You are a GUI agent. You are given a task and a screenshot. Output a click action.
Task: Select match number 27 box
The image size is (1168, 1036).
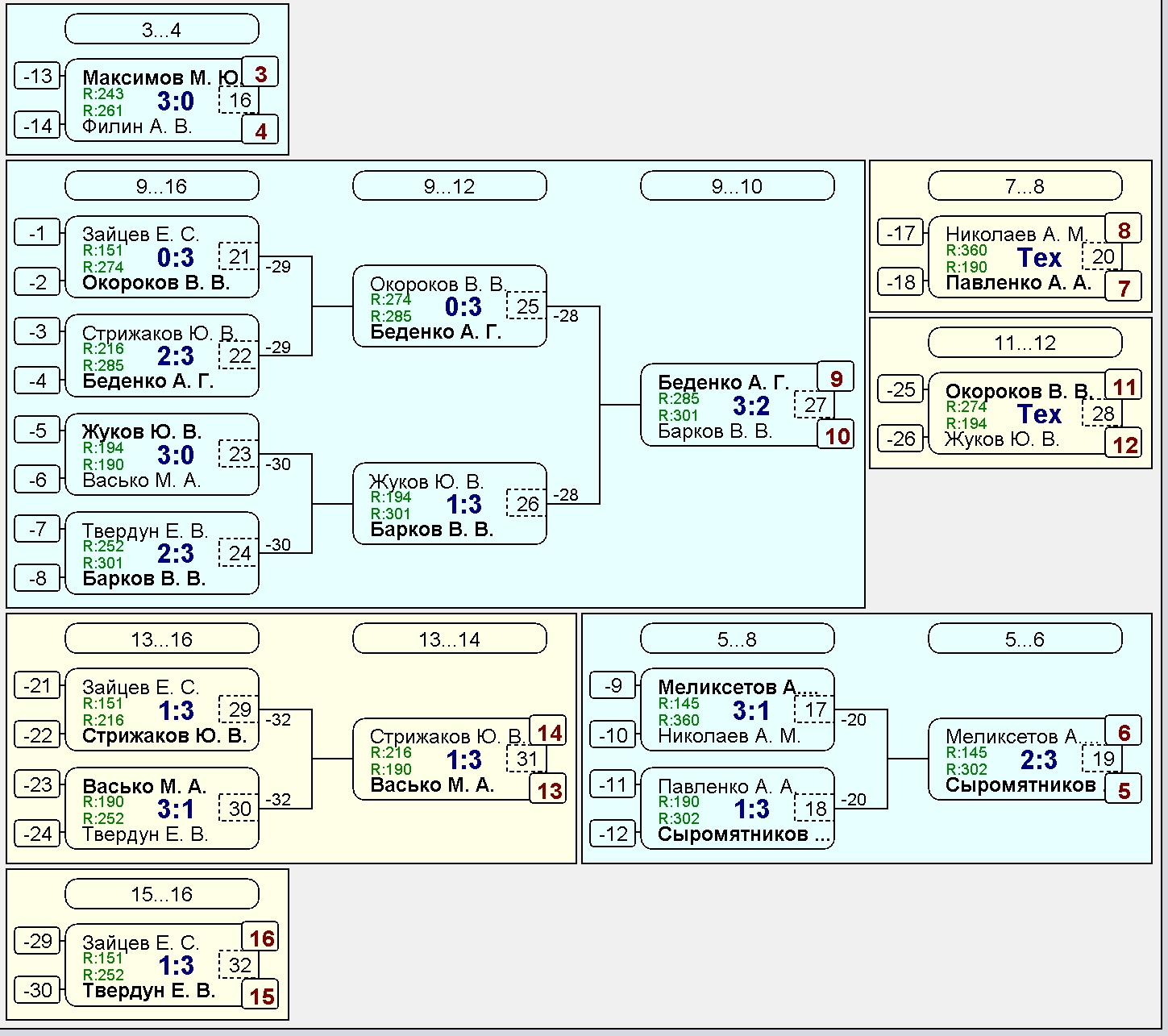tap(815, 405)
